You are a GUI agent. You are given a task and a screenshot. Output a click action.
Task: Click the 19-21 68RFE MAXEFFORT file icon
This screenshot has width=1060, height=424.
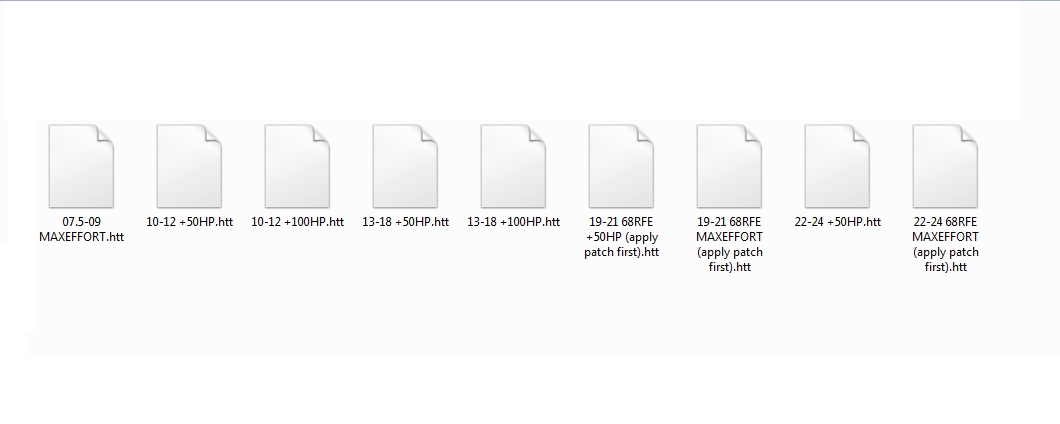point(729,166)
